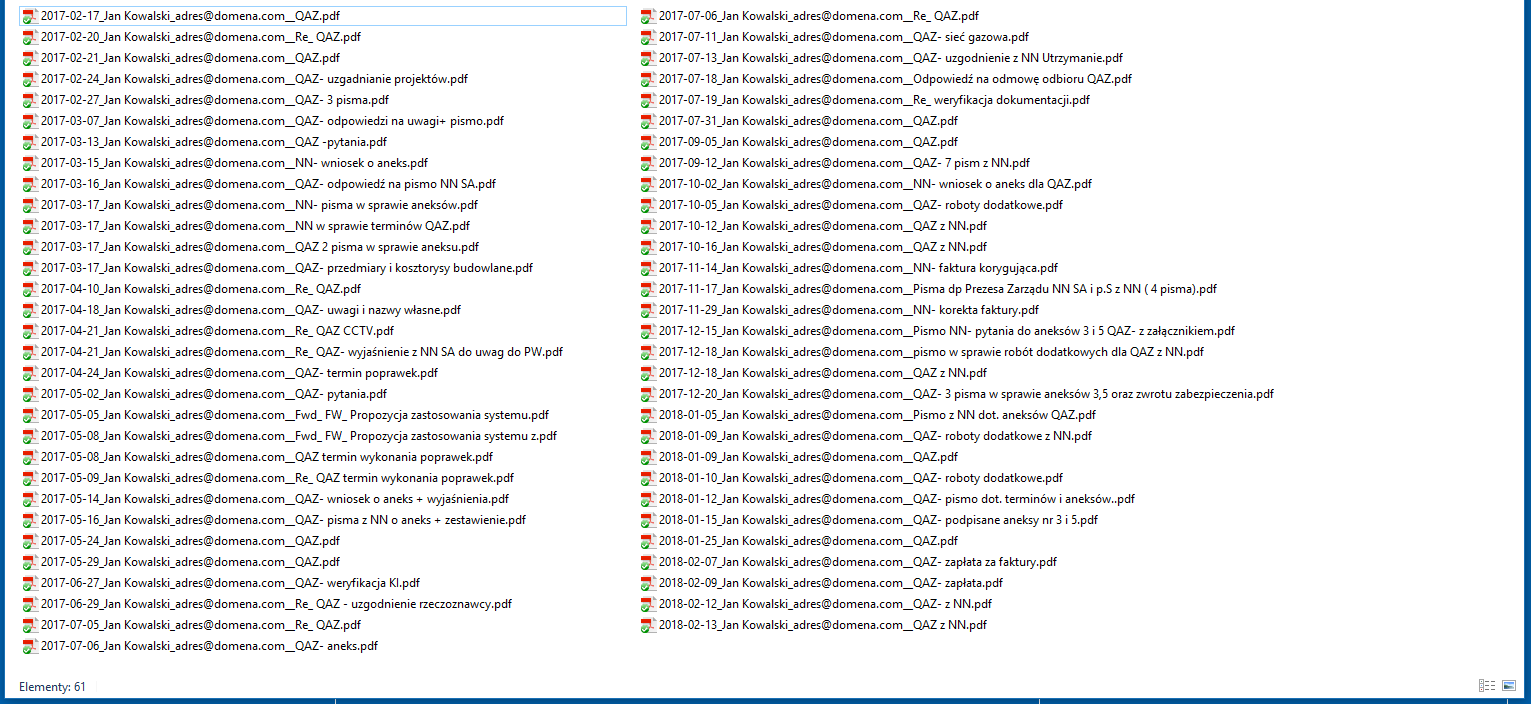Click PDF icon of 2017-09-12 7 pism z NN
Viewport: 1531px width, 704px height.
pyautogui.click(x=648, y=163)
